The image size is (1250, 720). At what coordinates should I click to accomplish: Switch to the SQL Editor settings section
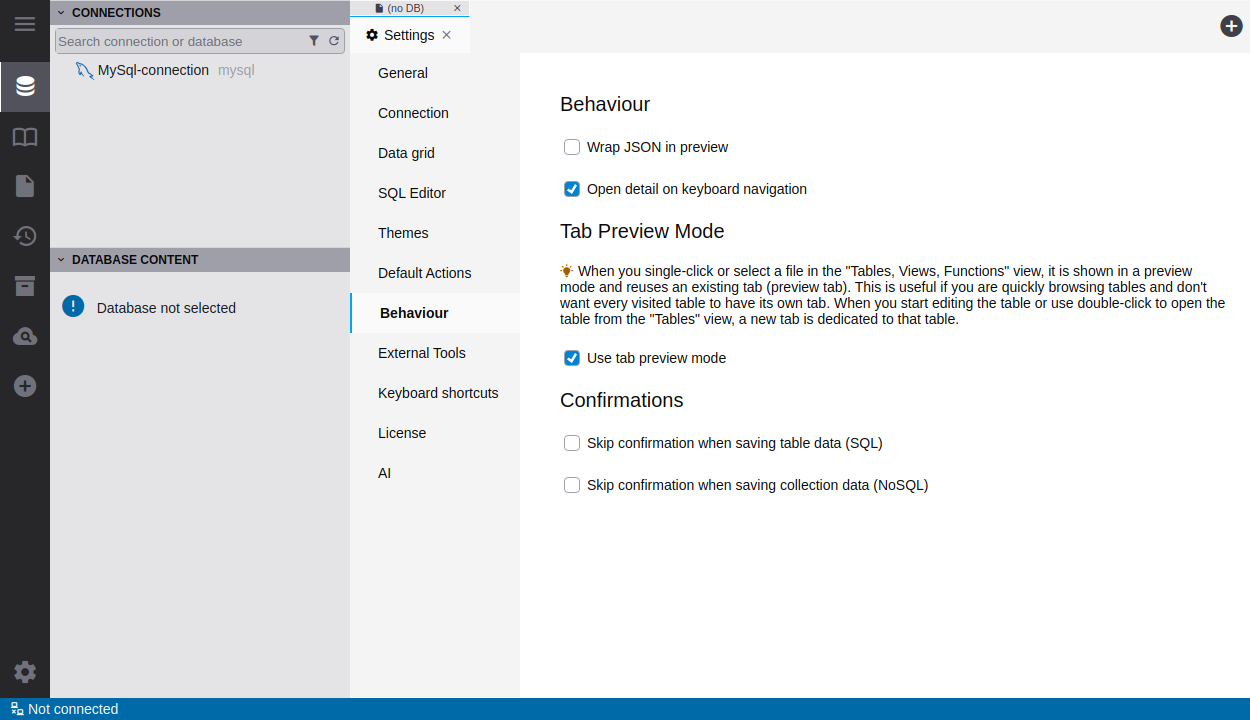coord(412,193)
